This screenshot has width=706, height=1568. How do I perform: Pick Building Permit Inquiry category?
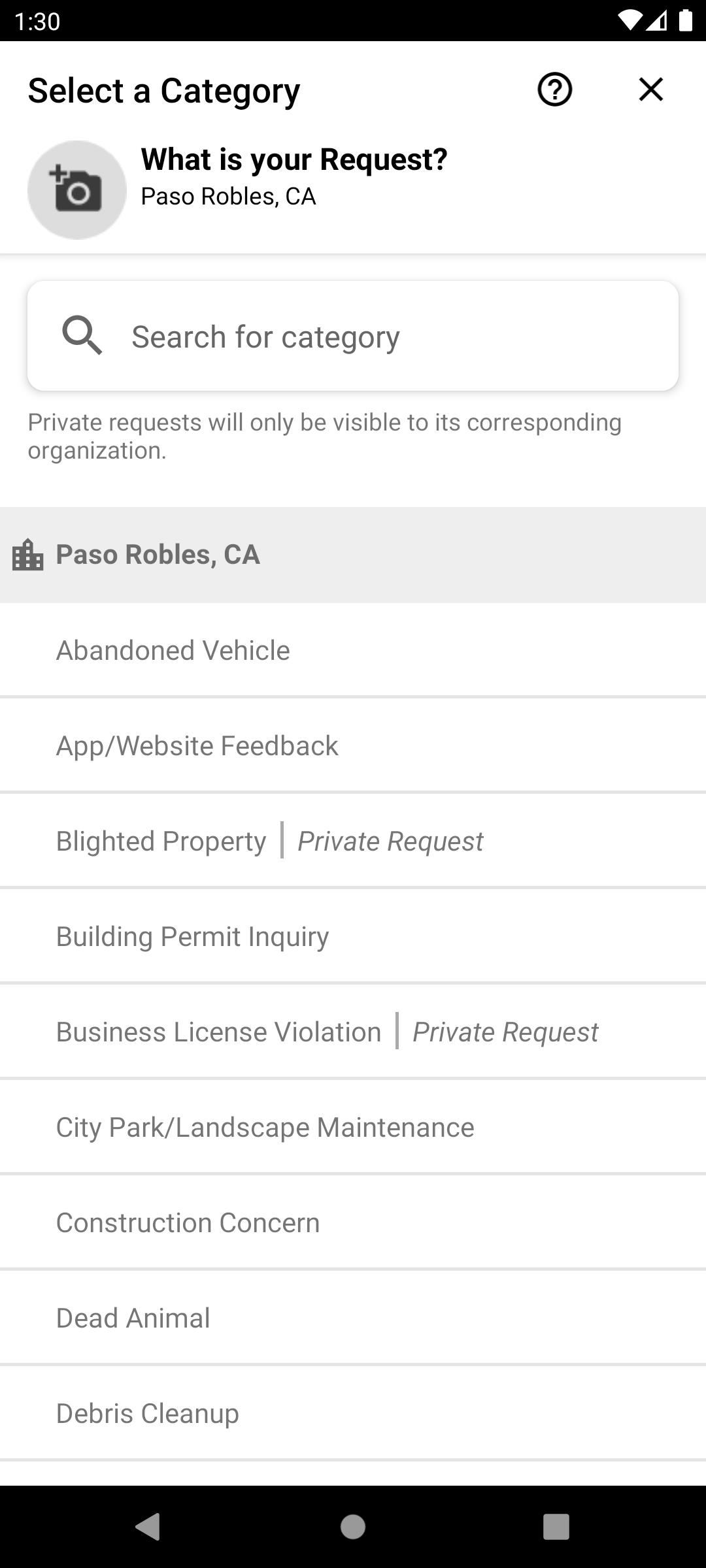(193, 937)
